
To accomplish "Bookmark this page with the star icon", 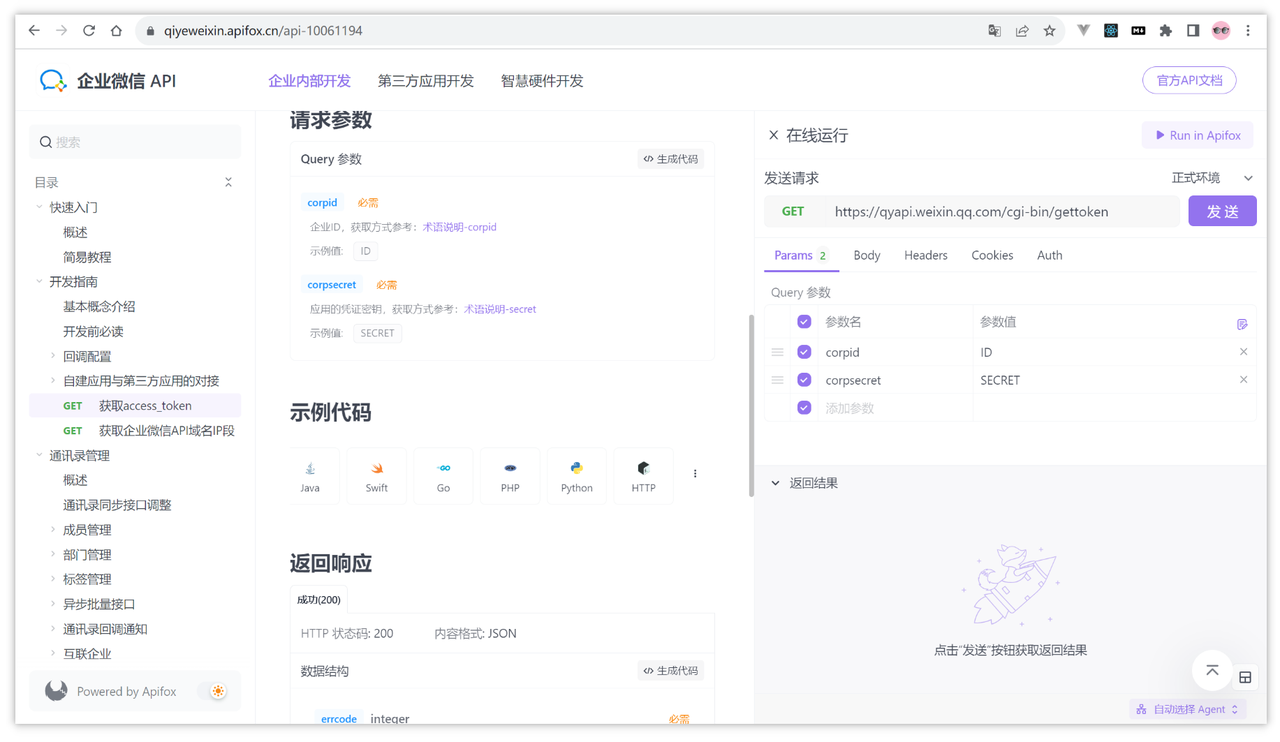I will coord(1049,31).
